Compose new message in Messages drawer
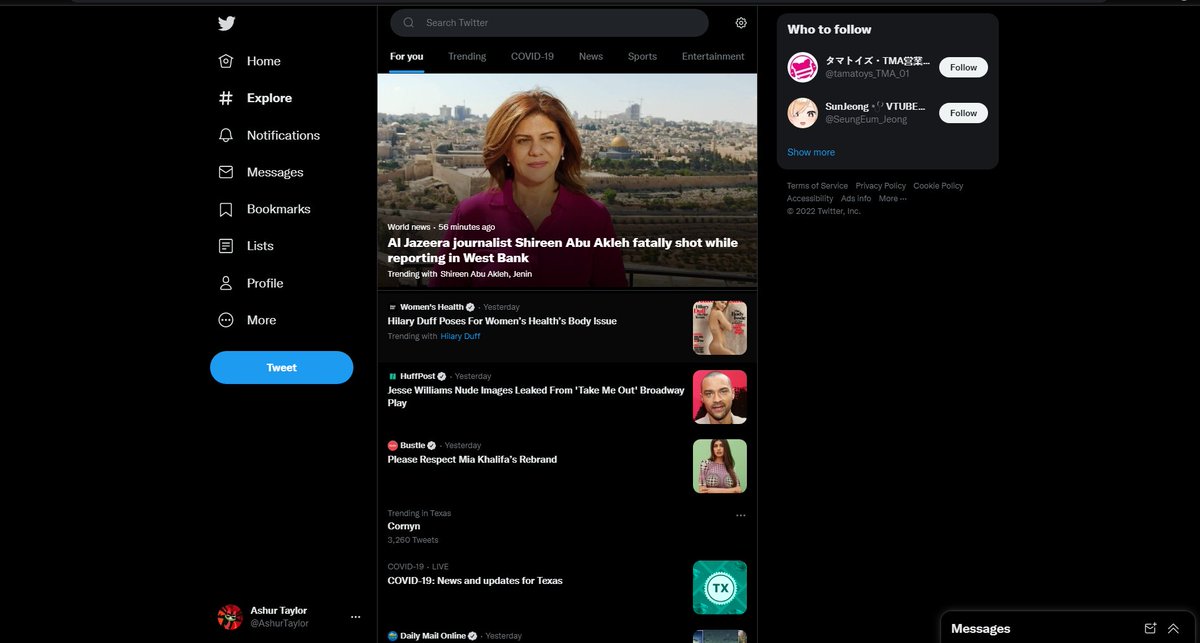This screenshot has height=643, width=1200. 1150,628
